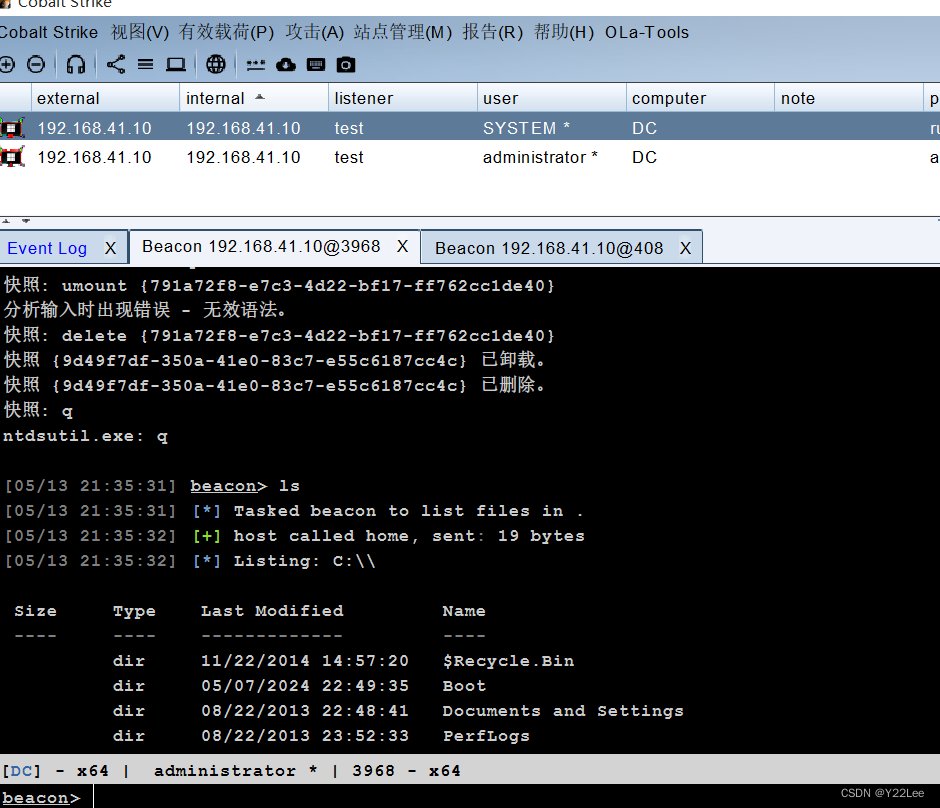Open the 视图(V) menu

(x=140, y=32)
